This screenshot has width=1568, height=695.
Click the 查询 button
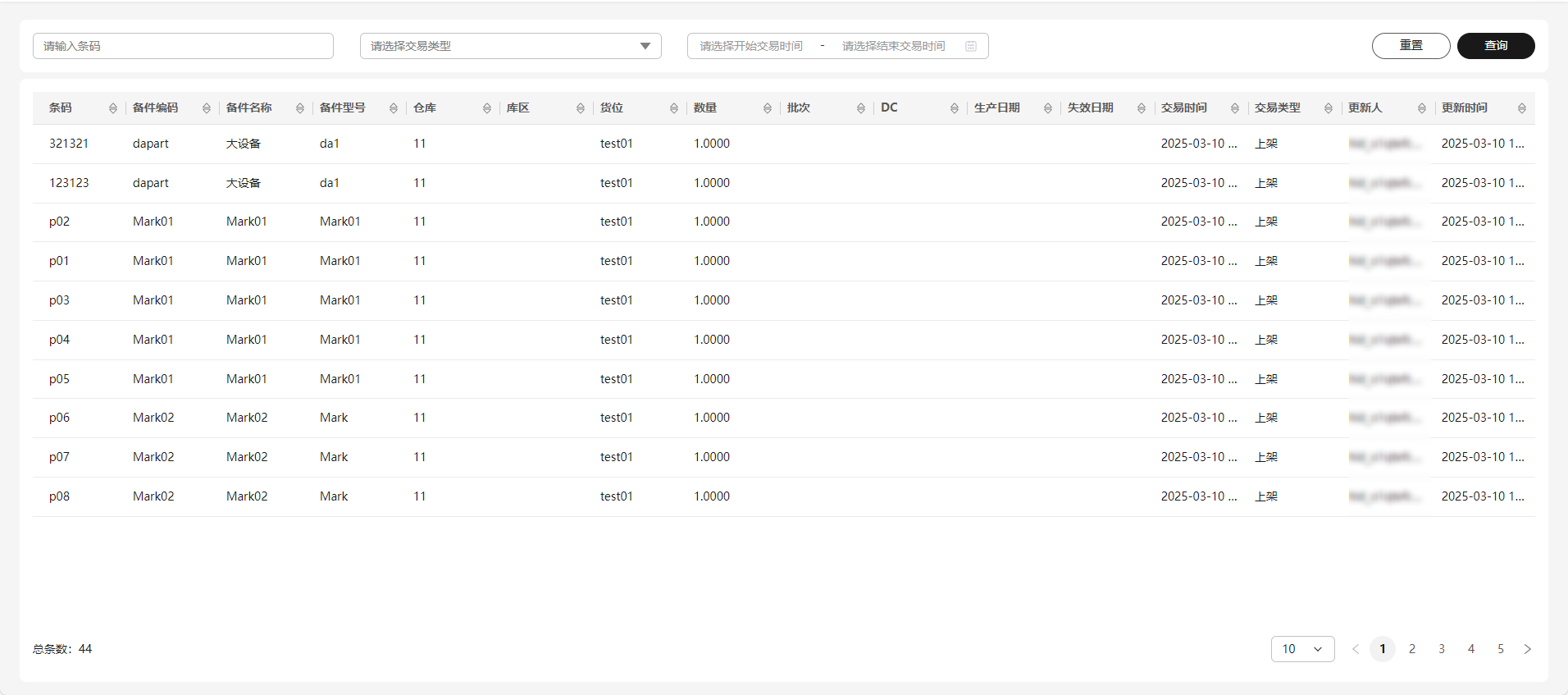(x=1496, y=46)
